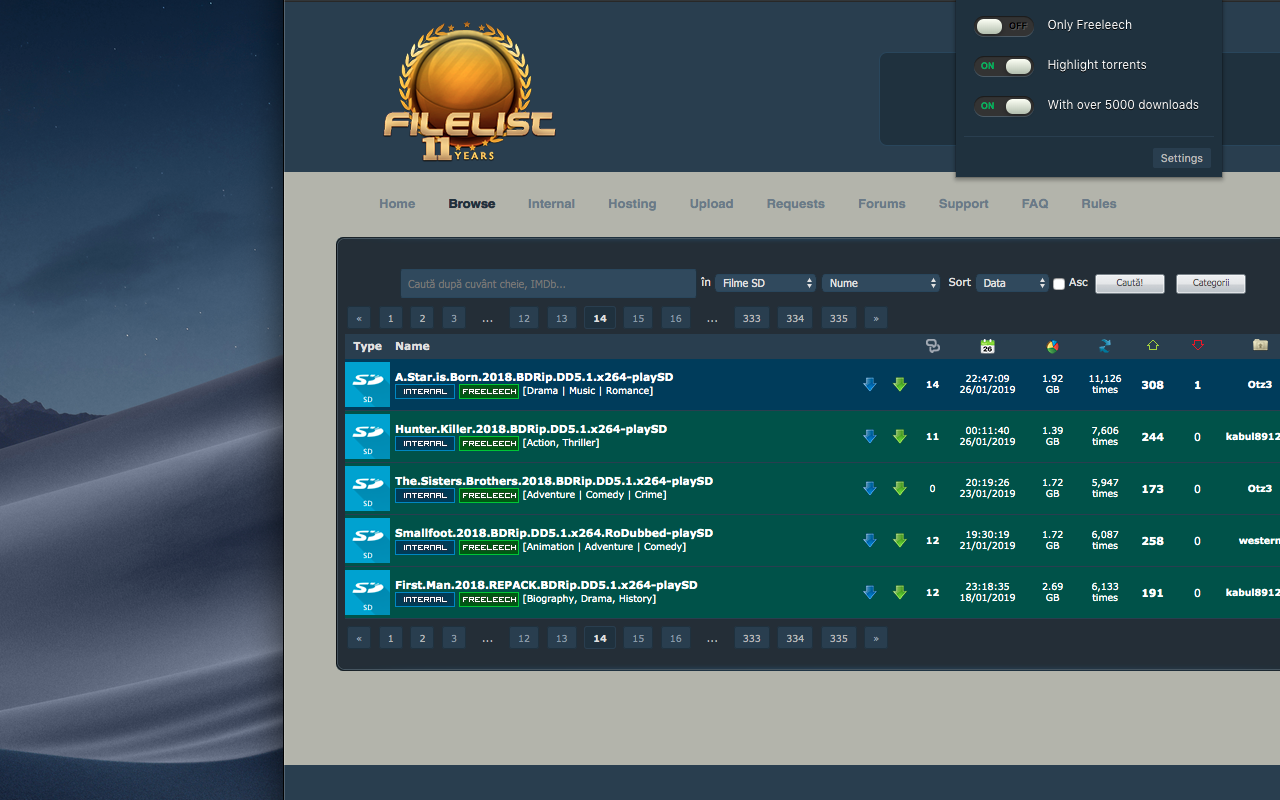
Task: Open the Hosting menu item
Action: pyautogui.click(x=632, y=204)
